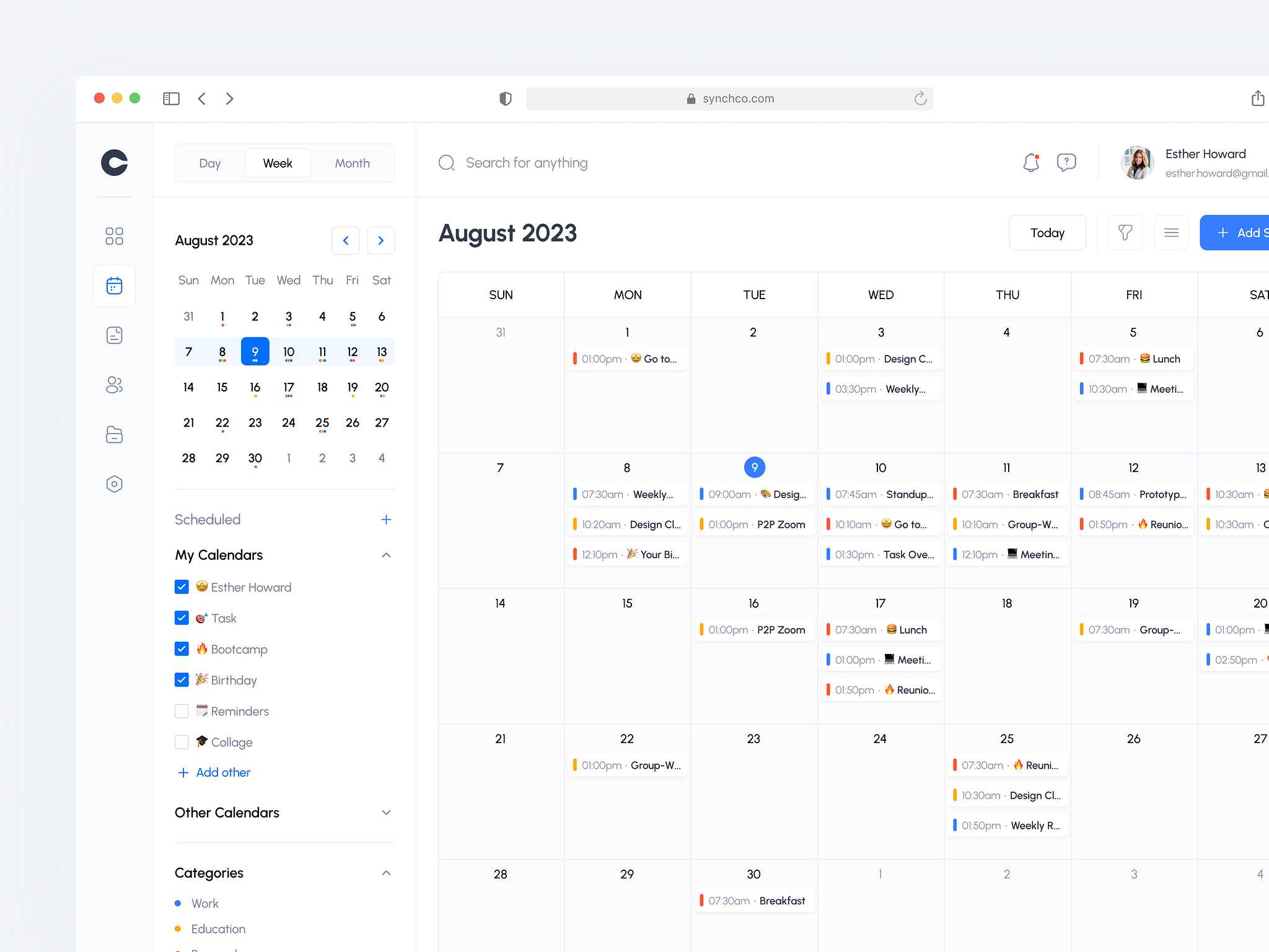The image size is (1269, 952).
Task: Open the contacts people icon in the sidebar
Action: click(x=114, y=385)
